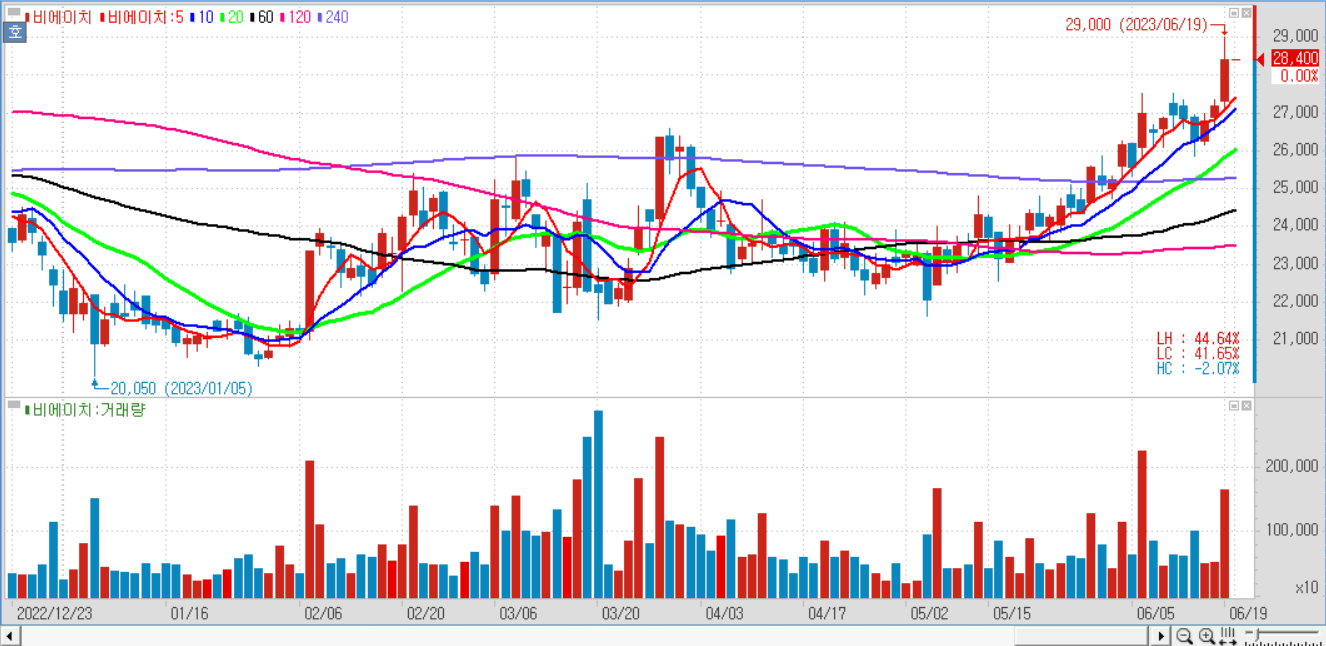
Task: Select the 비에이치 candlestick legend label
Action: click(x=58, y=17)
